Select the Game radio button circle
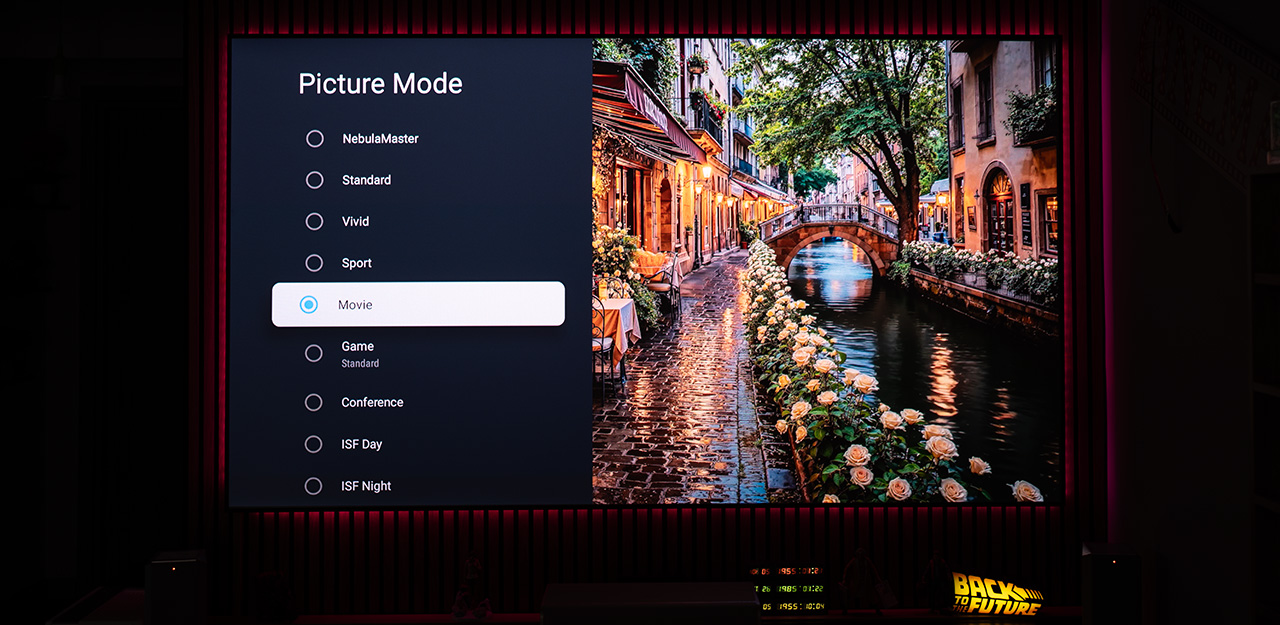 (314, 353)
